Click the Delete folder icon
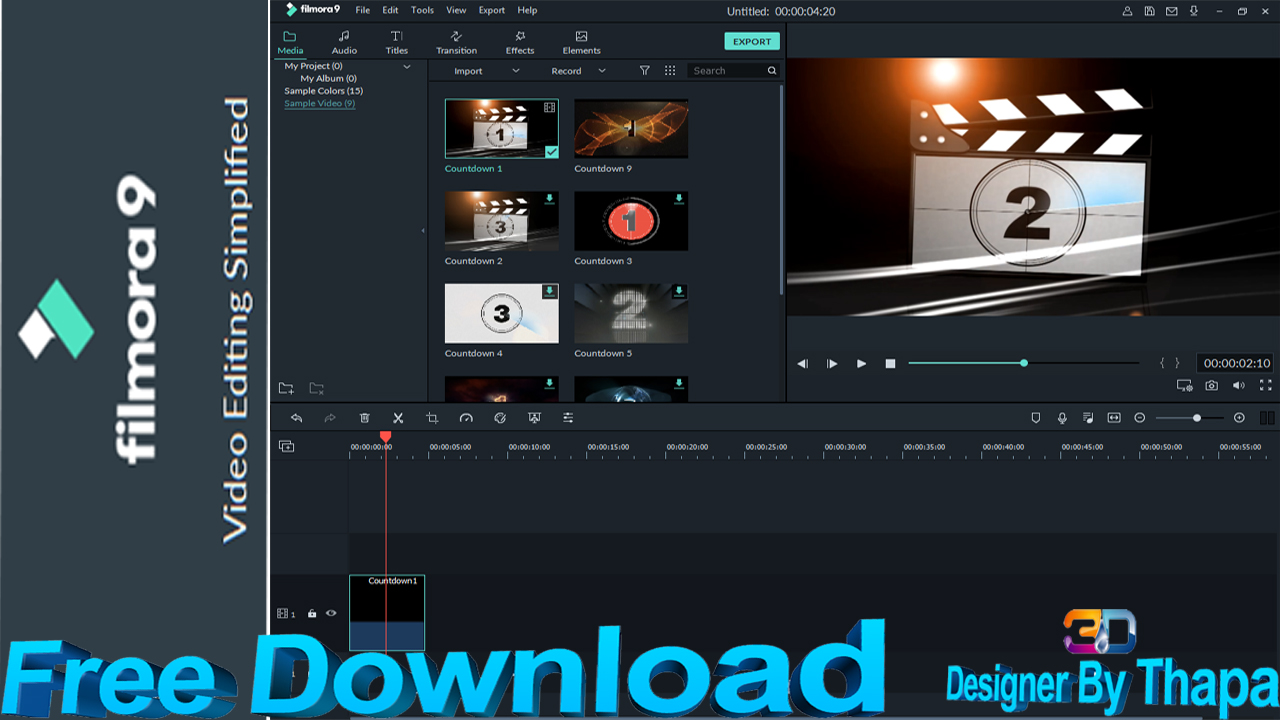1280x720 pixels. pyautogui.click(x=317, y=388)
